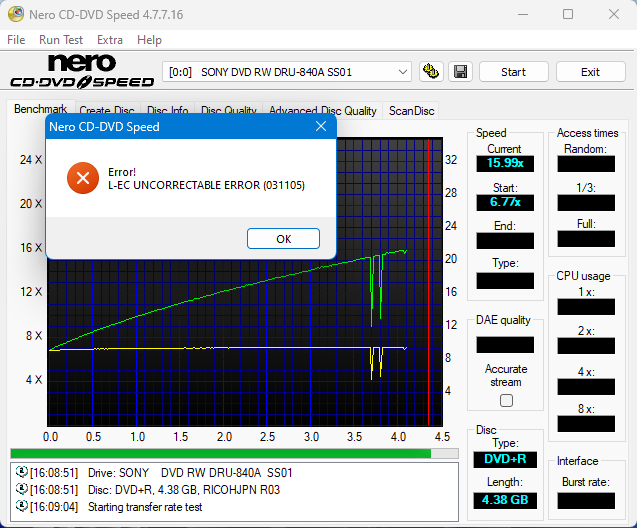Viewport: 637px width, 528px height.
Task: Click the floppy disk save icon
Action: coord(460,72)
